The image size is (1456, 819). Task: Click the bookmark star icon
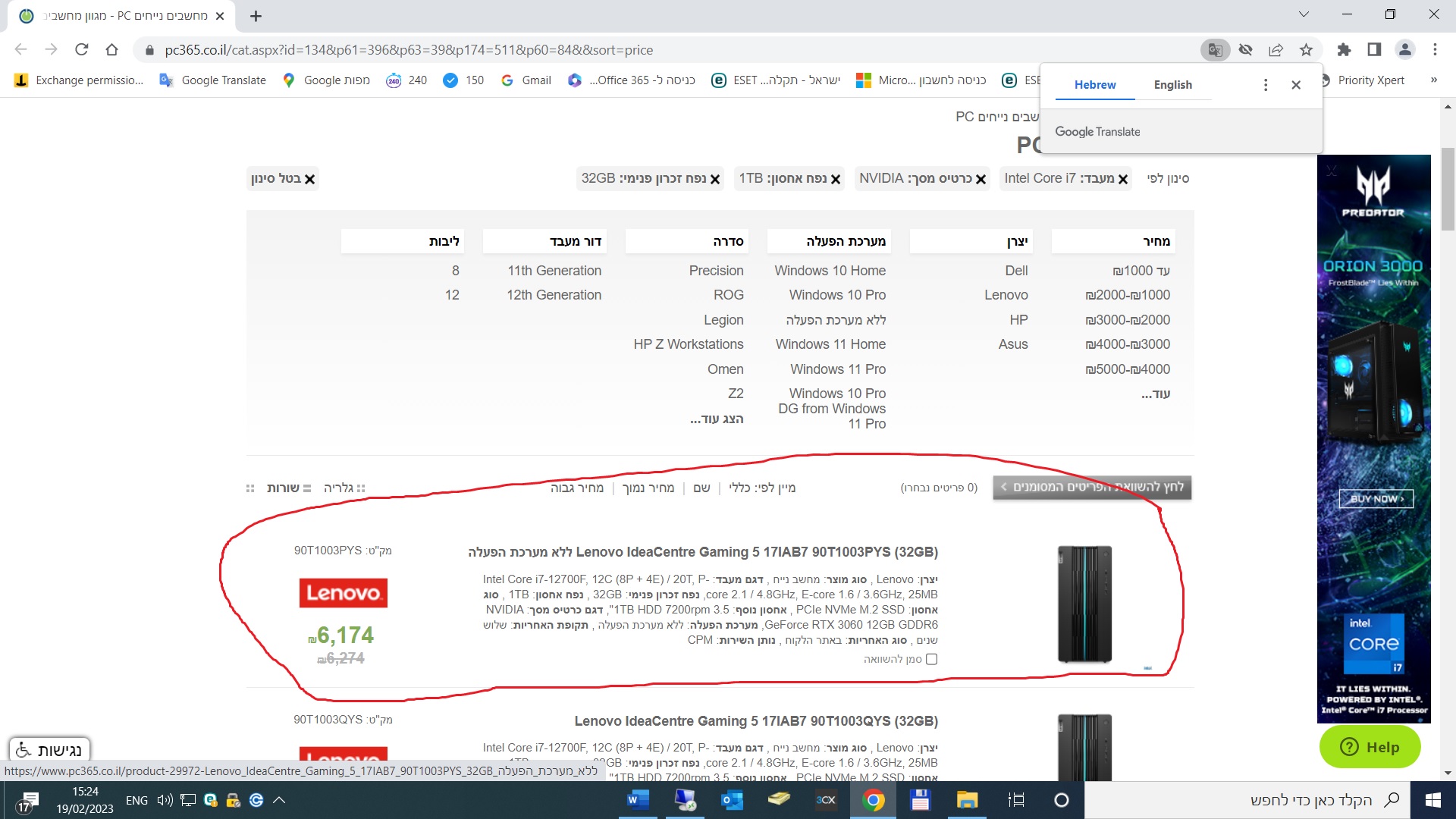[1306, 50]
